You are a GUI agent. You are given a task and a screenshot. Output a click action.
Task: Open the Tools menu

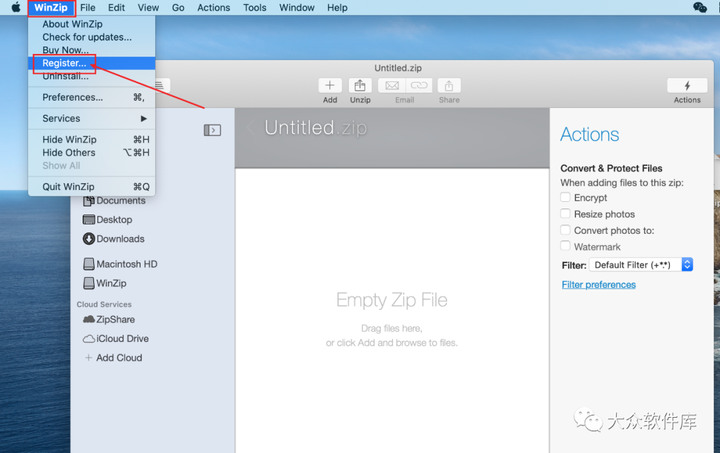coord(254,7)
